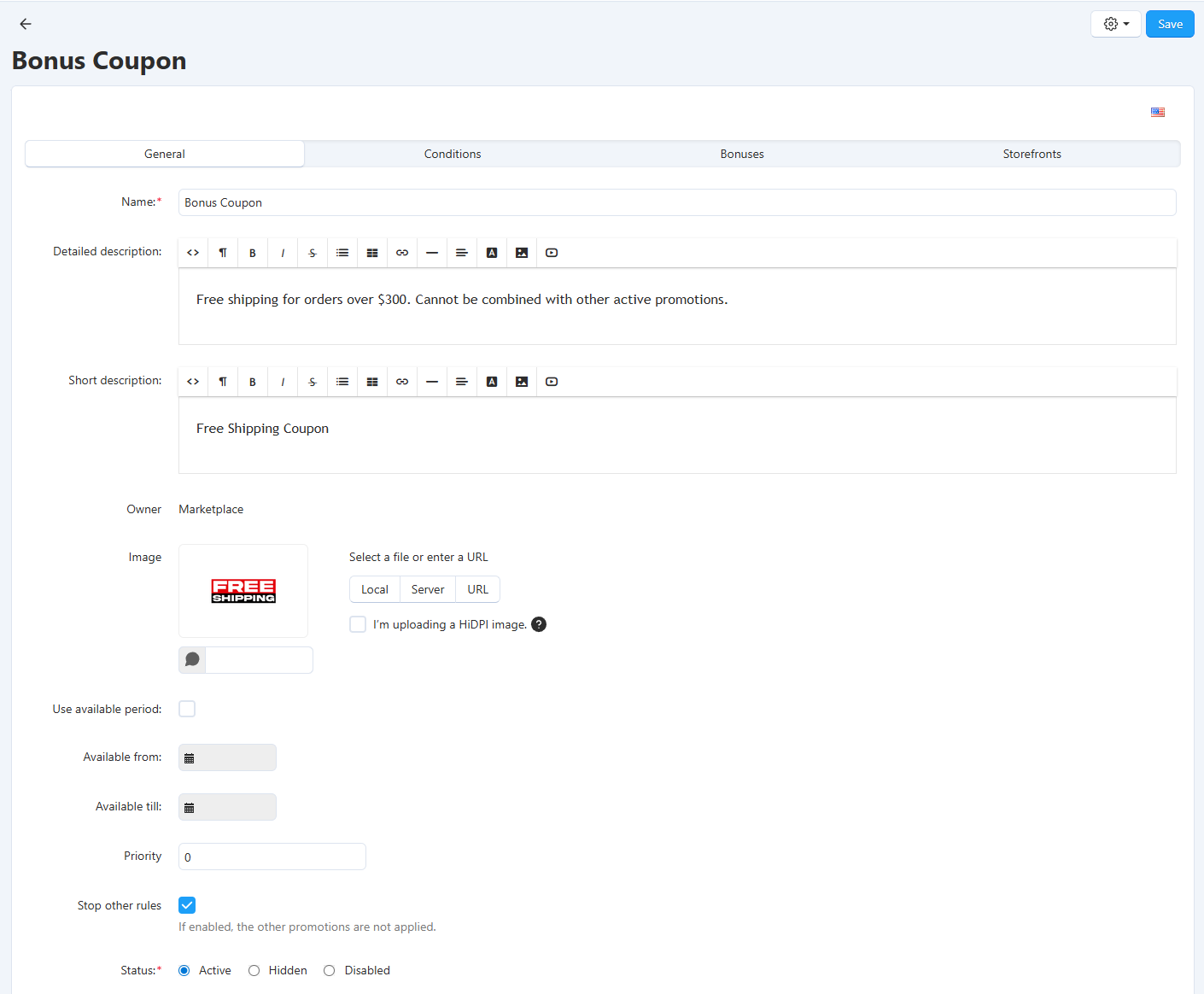The width and height of the screenshot is (1204, 994).
Task: Insert table in Short description toolbar
Action: point(372,382)
